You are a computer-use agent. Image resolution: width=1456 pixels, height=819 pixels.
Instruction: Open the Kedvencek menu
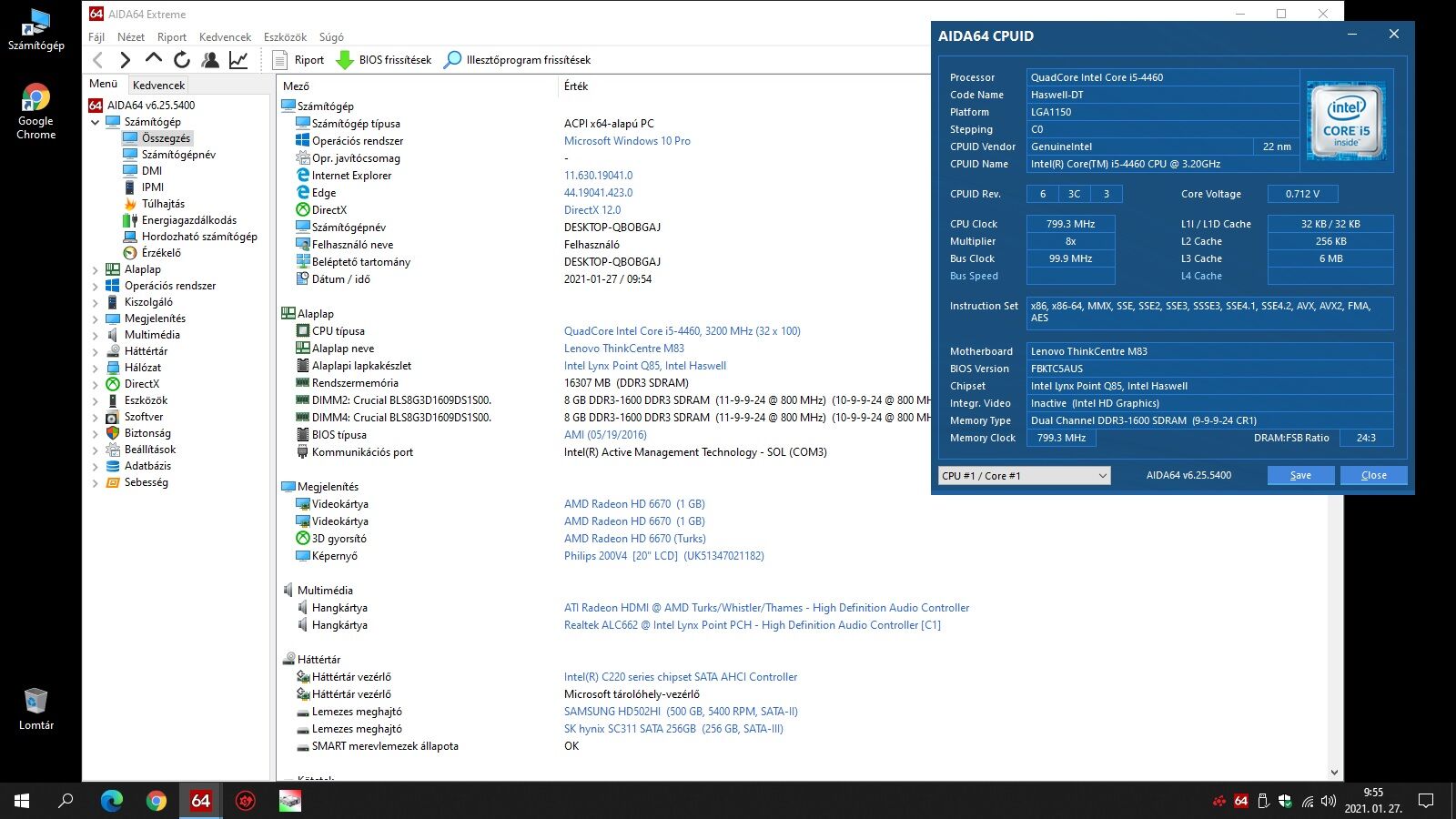[x=225, y=37]
